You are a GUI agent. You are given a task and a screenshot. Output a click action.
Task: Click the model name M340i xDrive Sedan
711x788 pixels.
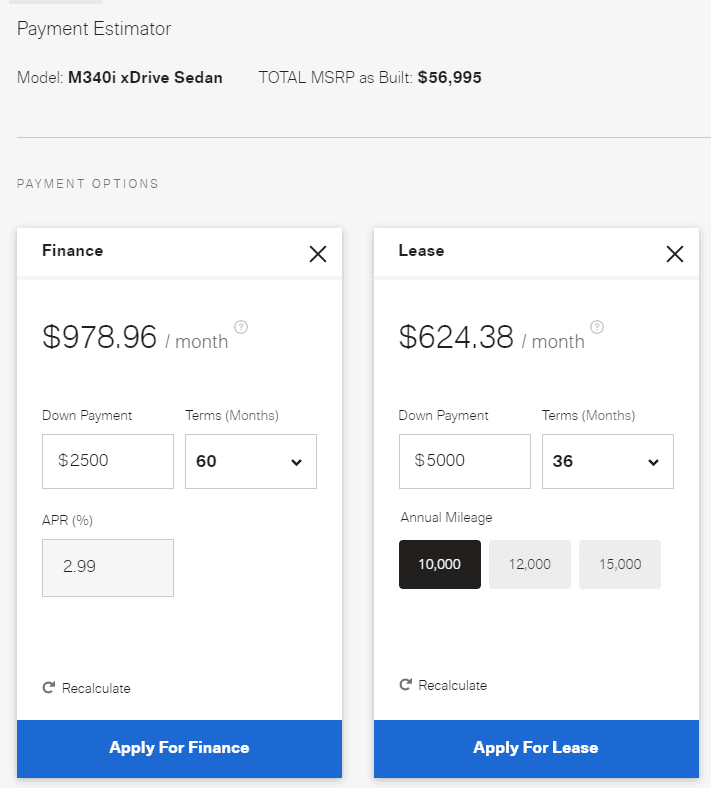(x=145, y=77)
